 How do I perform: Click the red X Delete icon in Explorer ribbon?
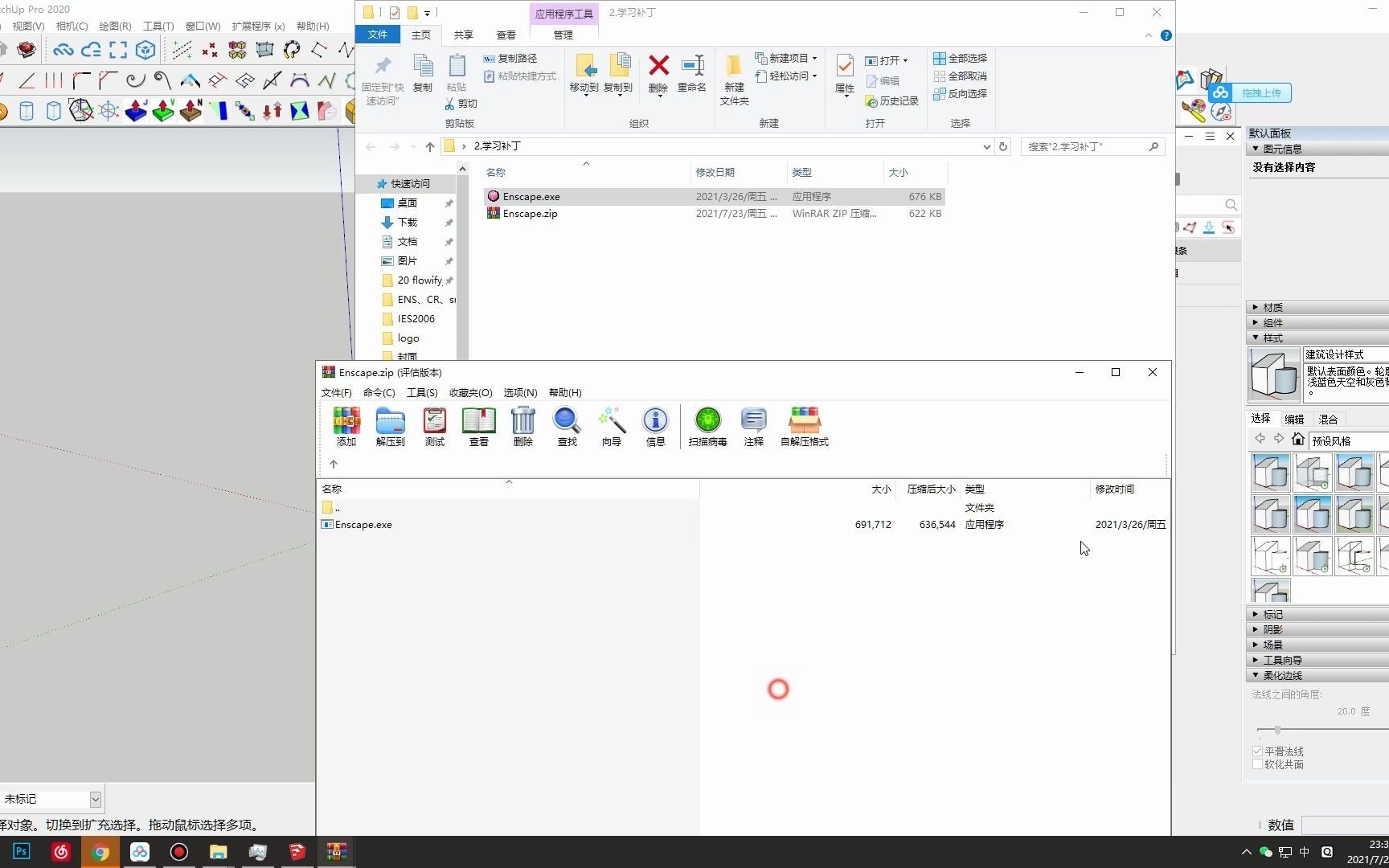pos(658,66)
